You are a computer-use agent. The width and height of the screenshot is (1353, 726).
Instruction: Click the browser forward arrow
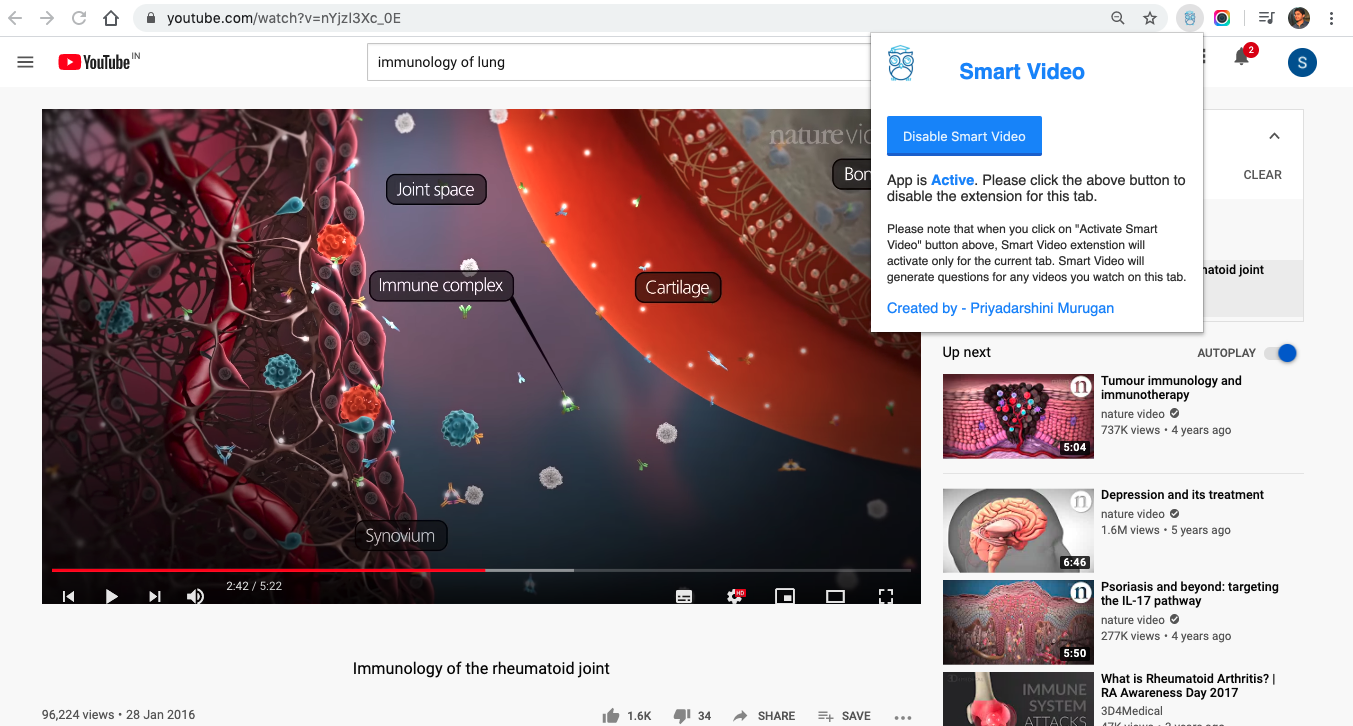[x=47, y=18]
